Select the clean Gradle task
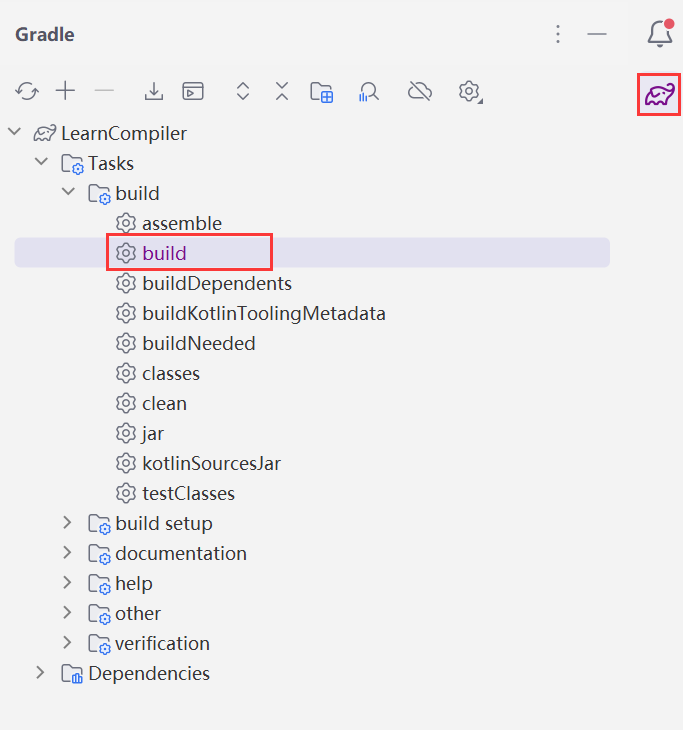The image size is (683, 730). (x=164, y=403)
